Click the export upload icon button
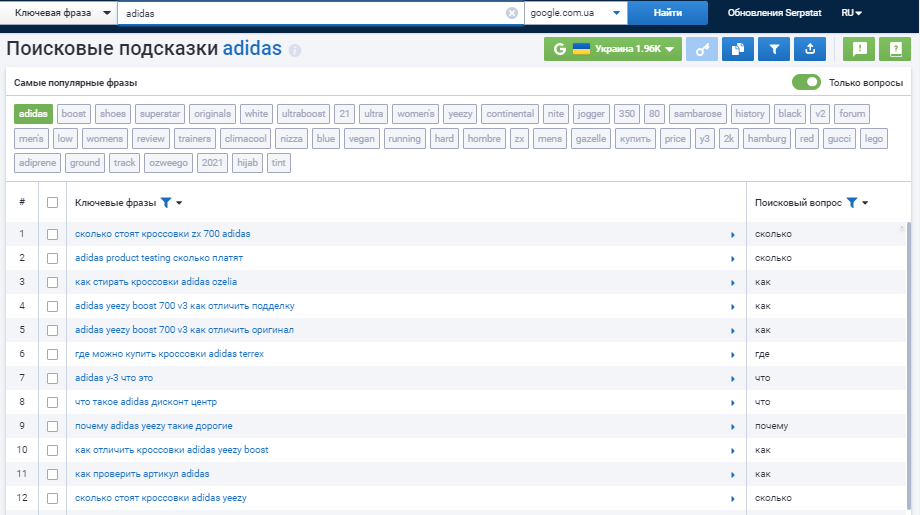The width and height of the screenshot is (920, 515). (810, 49)
